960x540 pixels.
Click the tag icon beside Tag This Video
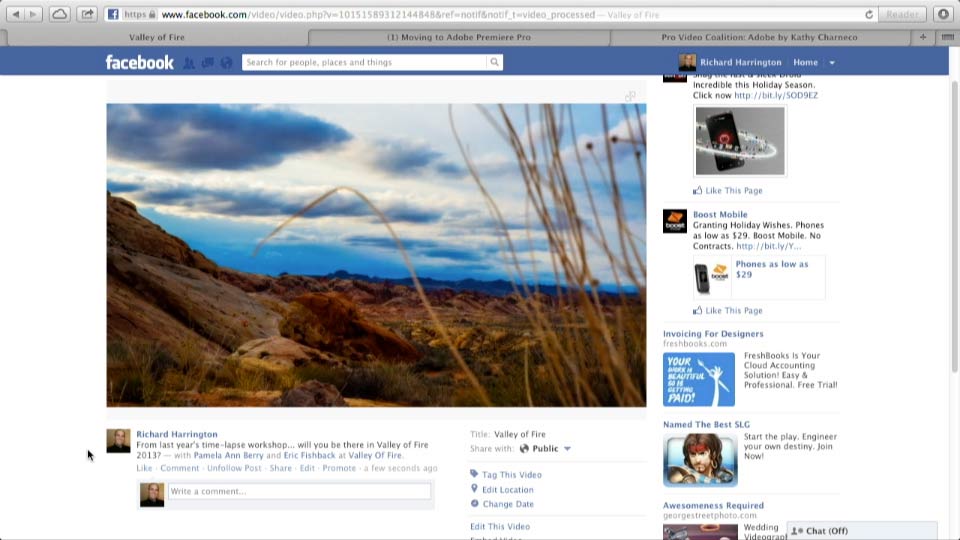[x=474, y=474]
